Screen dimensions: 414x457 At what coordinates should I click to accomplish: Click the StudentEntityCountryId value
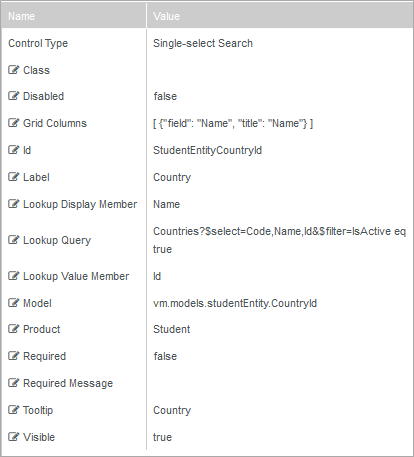click(x=208, y=150)
